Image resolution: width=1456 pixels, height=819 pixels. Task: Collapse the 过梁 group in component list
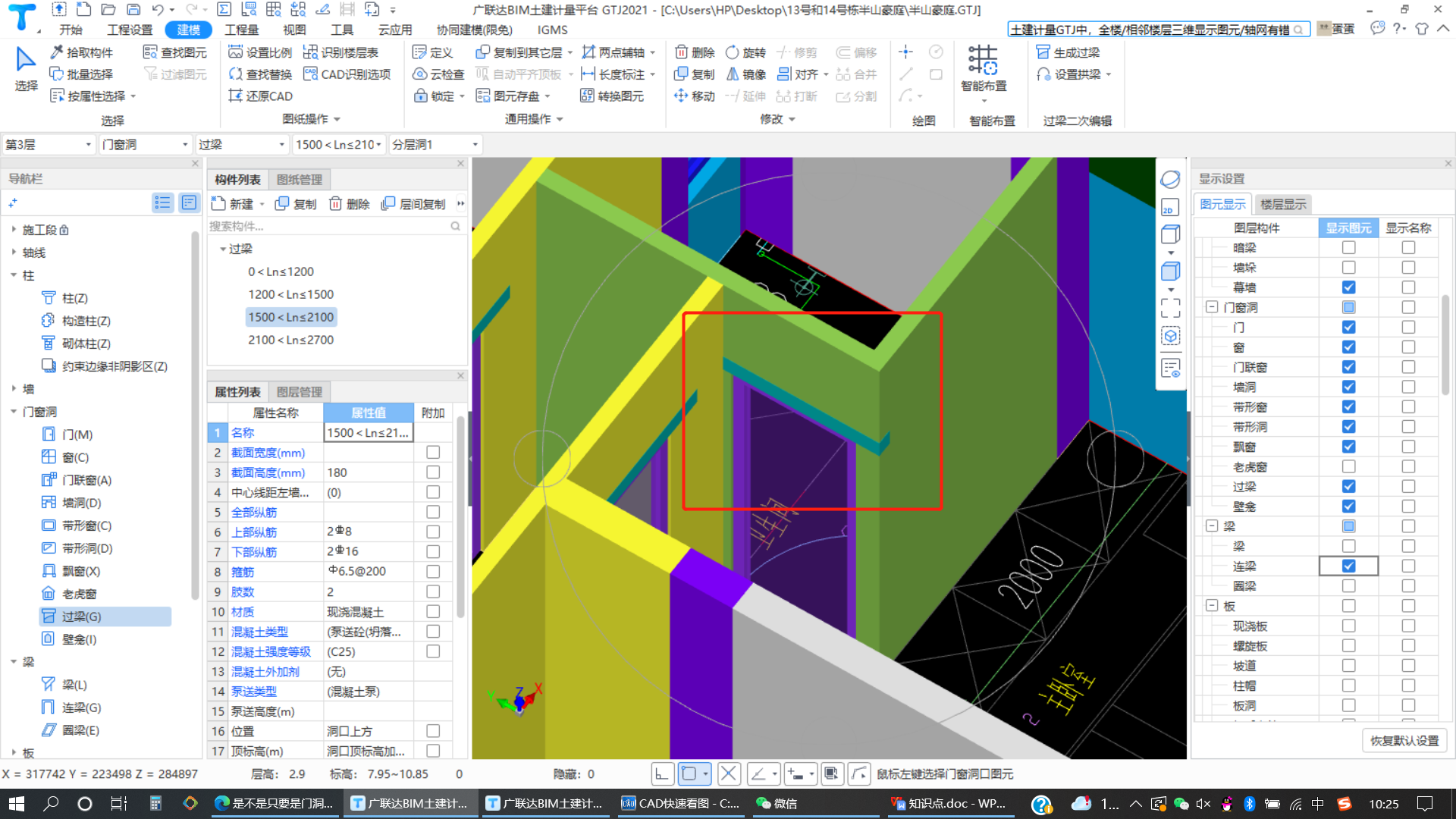pos(223,249)
